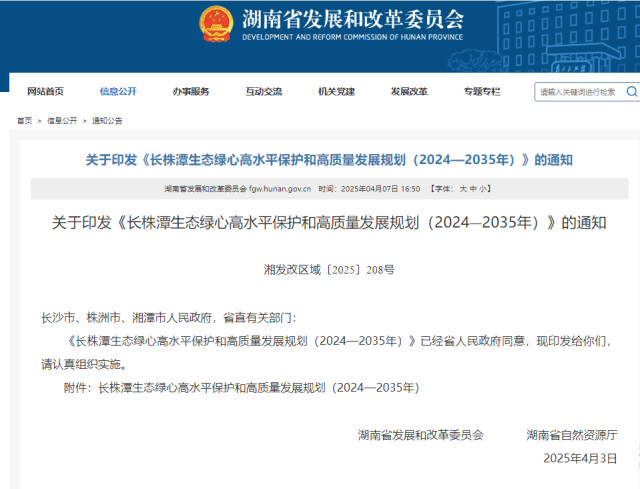The height and width of the screenshot is (489, 640).
Task: Click the 附件 attachment line text
Action: pos(242,387)
